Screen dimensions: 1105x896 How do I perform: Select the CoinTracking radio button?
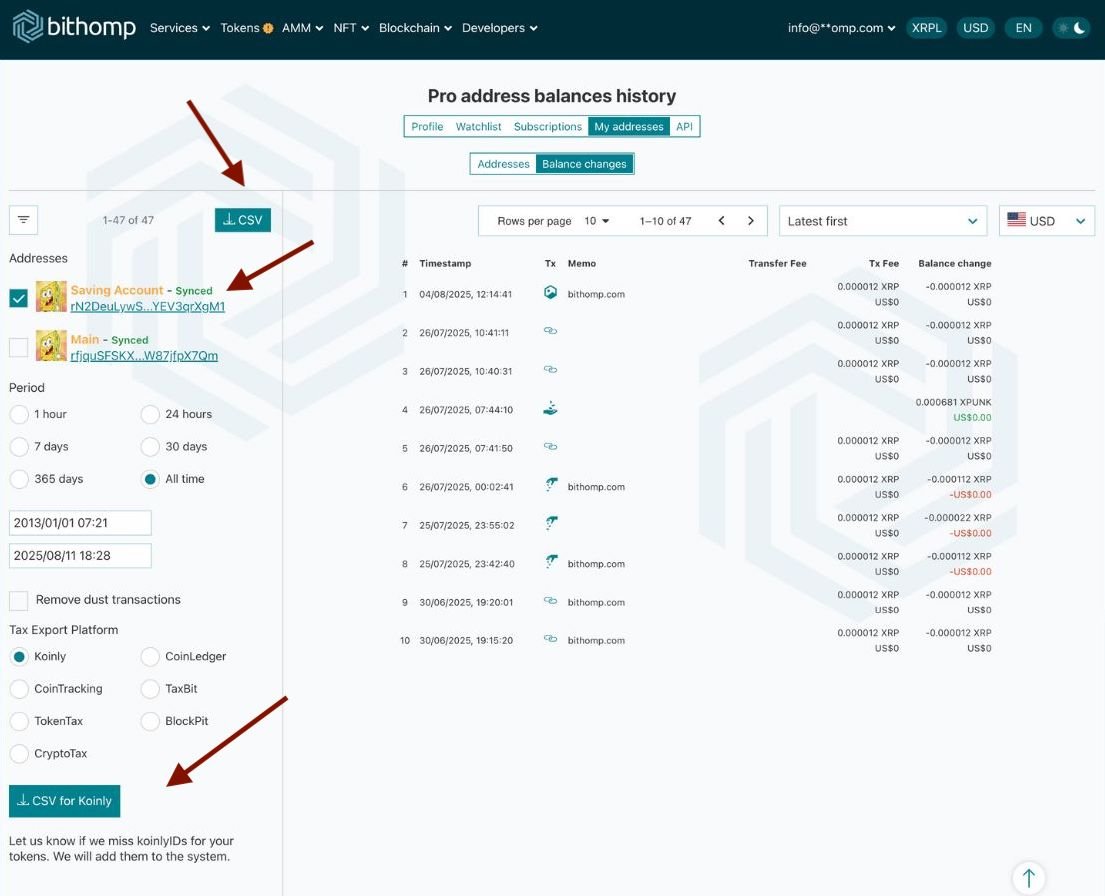(19, 689)
